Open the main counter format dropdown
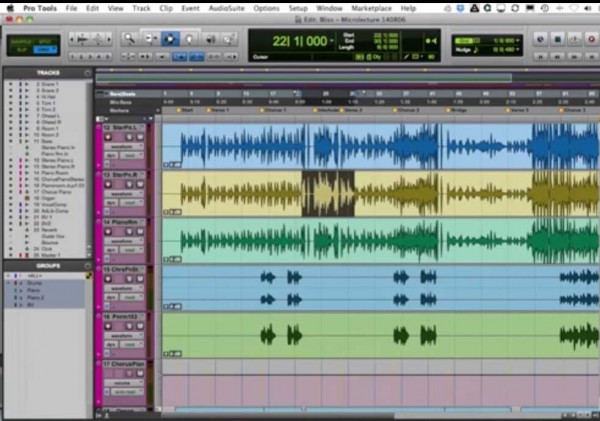The height and width of the screenshot is (421, 600). pos(332,41)
